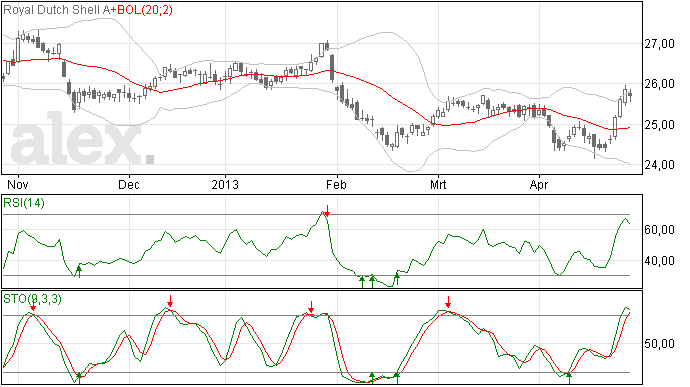
Task: Select the red '+BOL(20;2)' indicator label
Action: pos(141,10)
